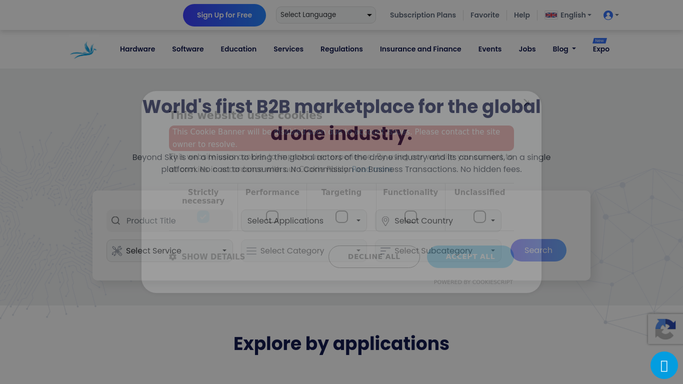Screen dimensions: 683x384
Task: Tick the Targeting cookies checkbox
Action: click(x=342, y=216)
